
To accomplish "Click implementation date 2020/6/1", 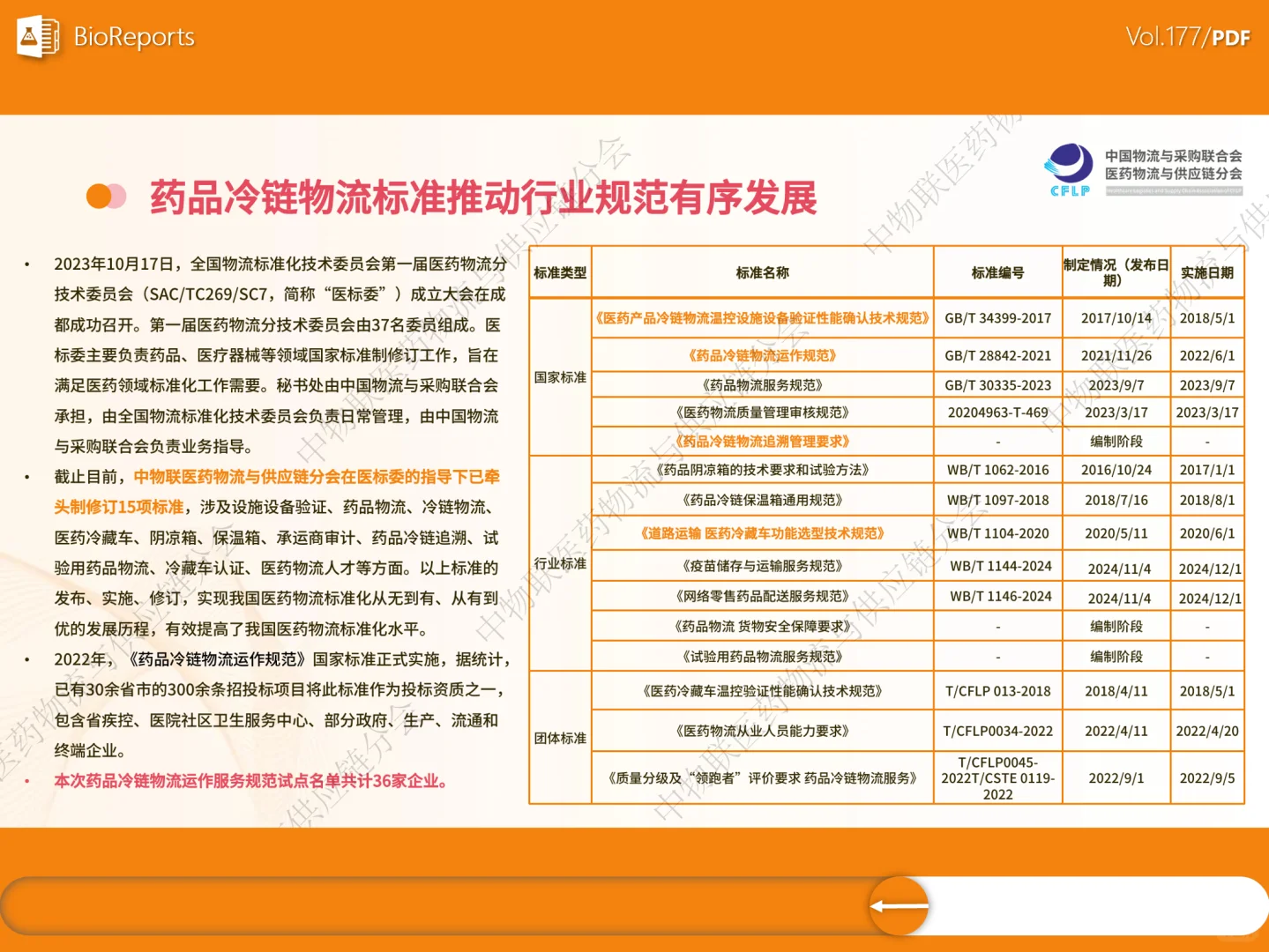I will 1207,533.
